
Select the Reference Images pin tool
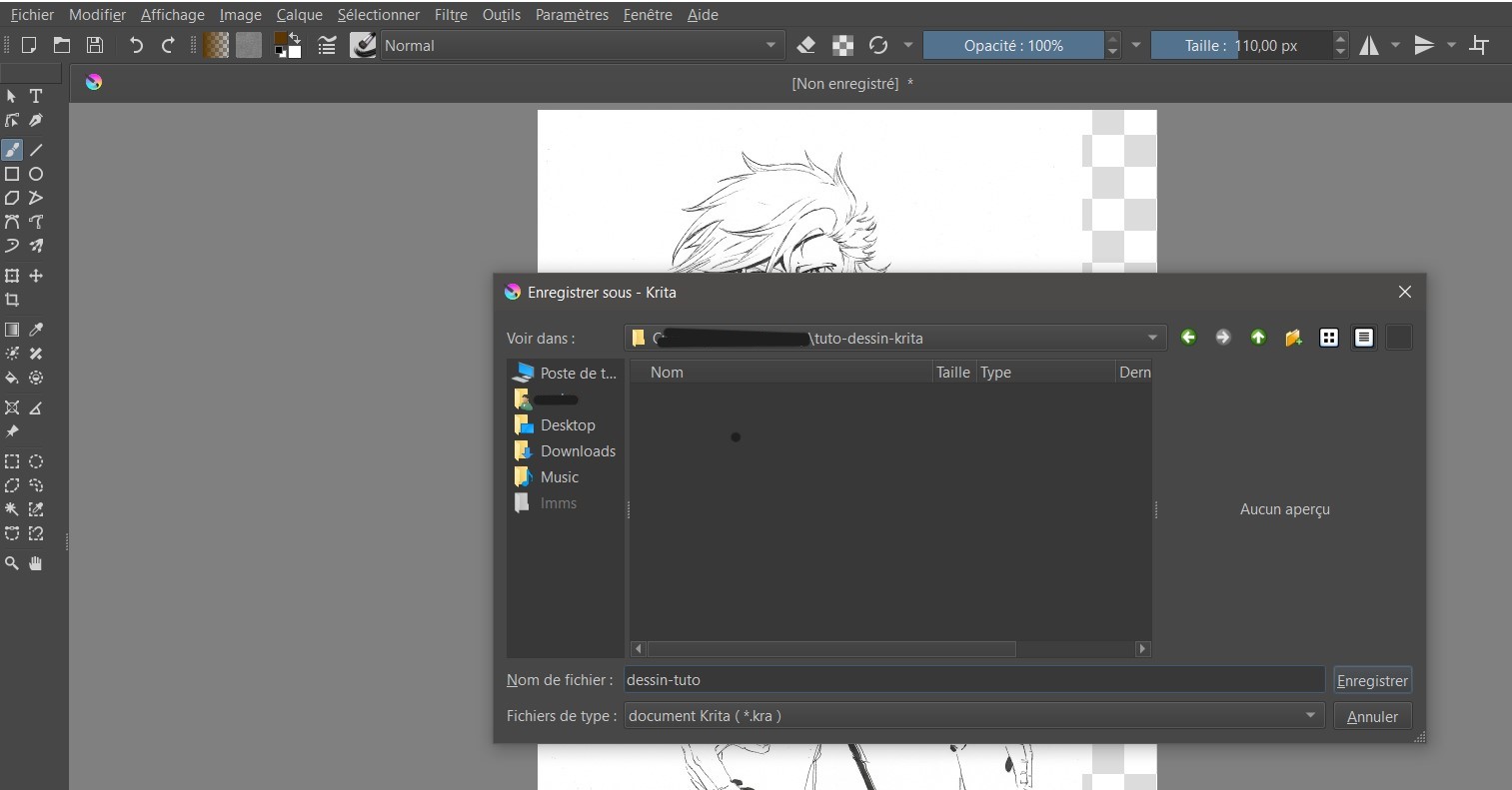pyautogui.click(x=12, y=431)
